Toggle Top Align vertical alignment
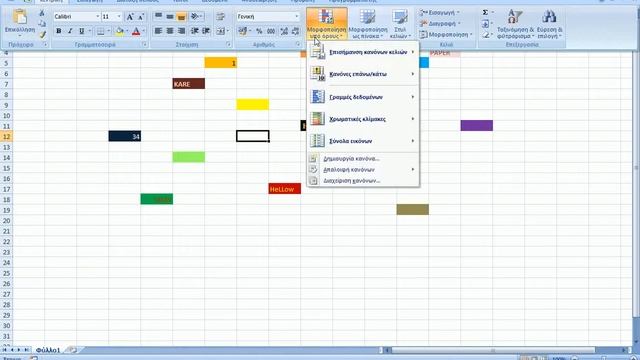Image resolution: width=640 pixels, height=360 pixels. click(158, 17)
